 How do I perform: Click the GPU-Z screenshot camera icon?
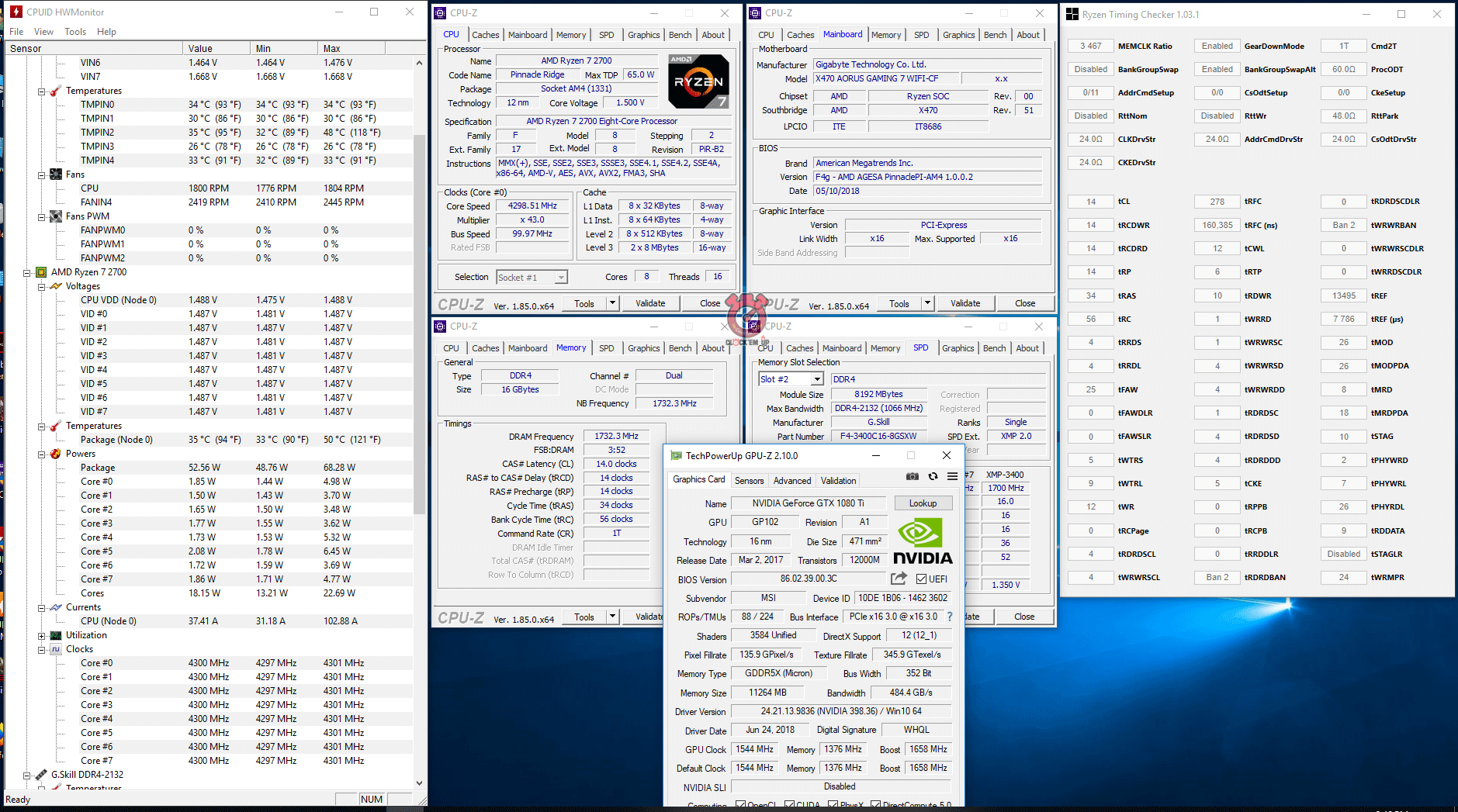pyautogui.click(x=913, y=476)
